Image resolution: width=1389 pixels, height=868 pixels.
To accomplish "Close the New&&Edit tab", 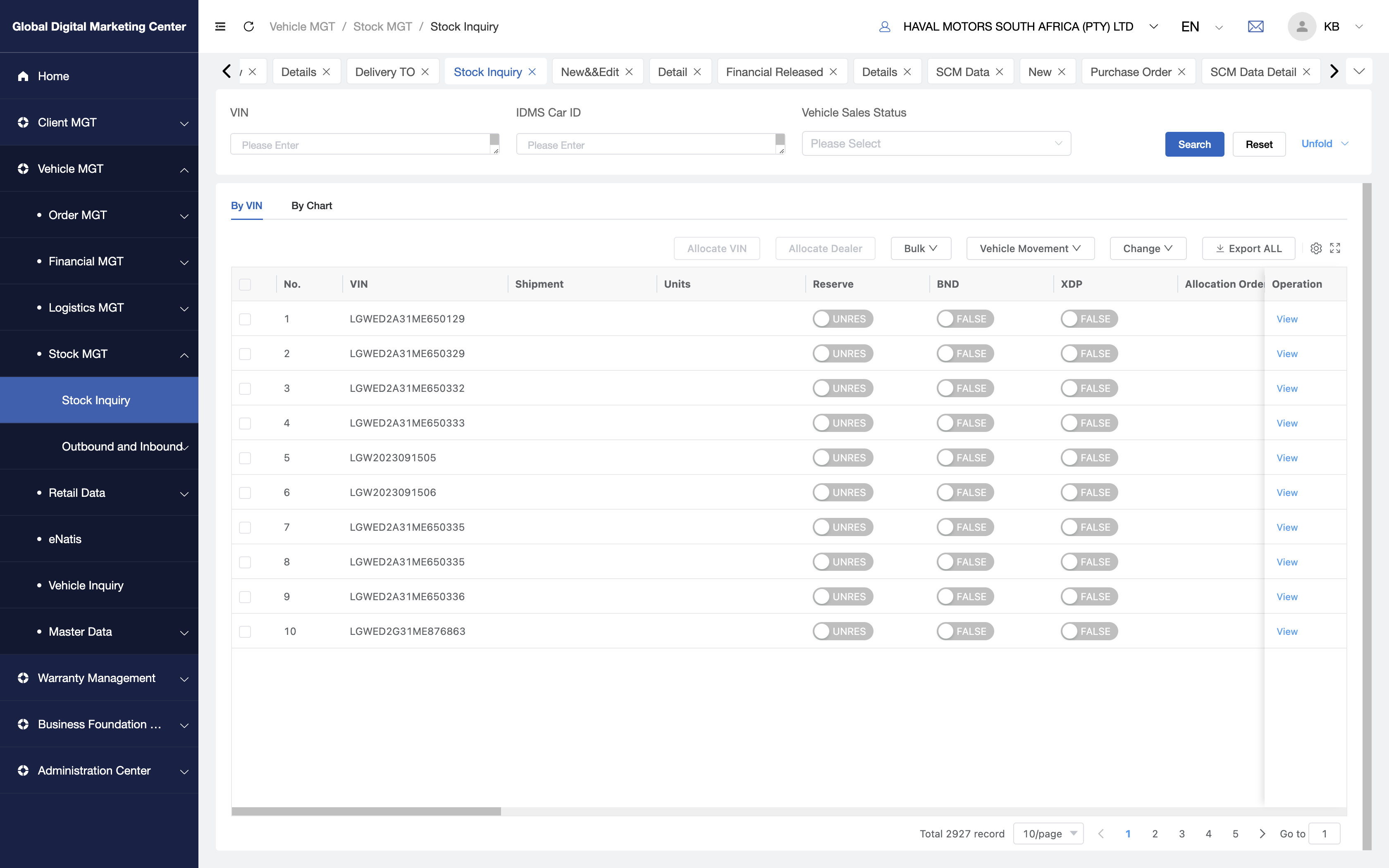I will [629, 72].
